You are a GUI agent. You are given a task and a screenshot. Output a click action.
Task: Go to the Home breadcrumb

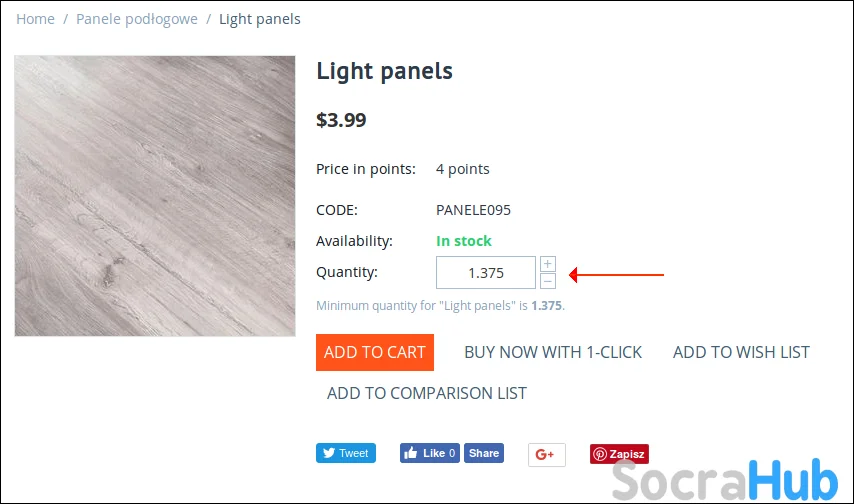[x=35, y=19]
